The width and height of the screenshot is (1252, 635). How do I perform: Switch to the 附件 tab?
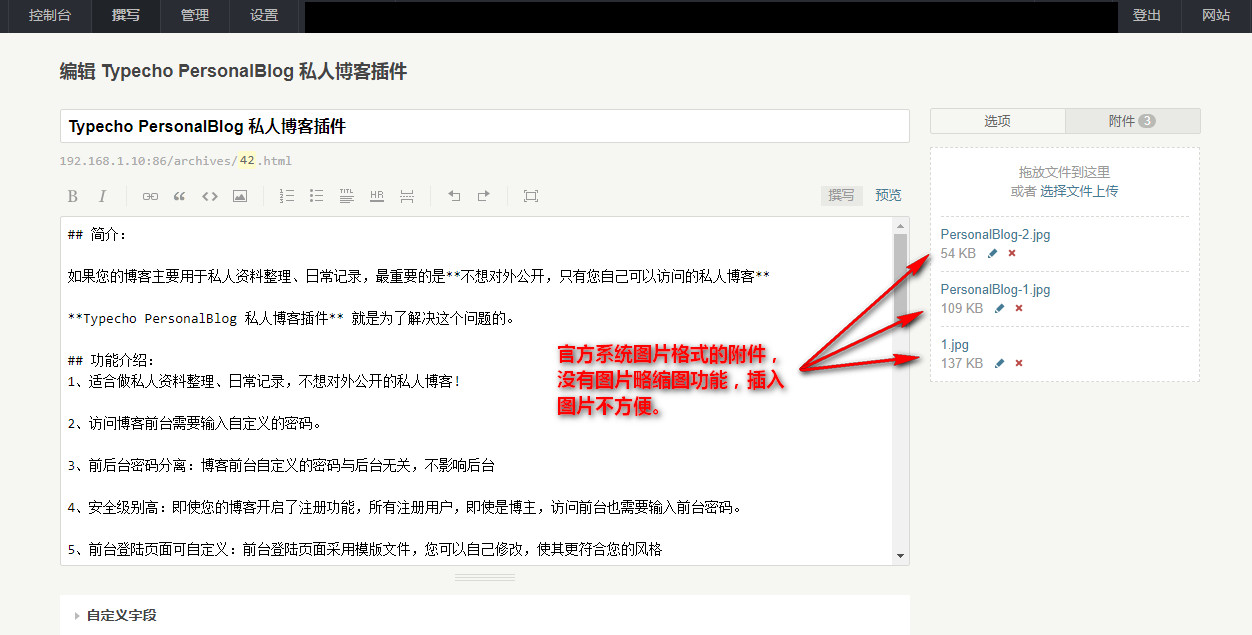(1132, 121)
